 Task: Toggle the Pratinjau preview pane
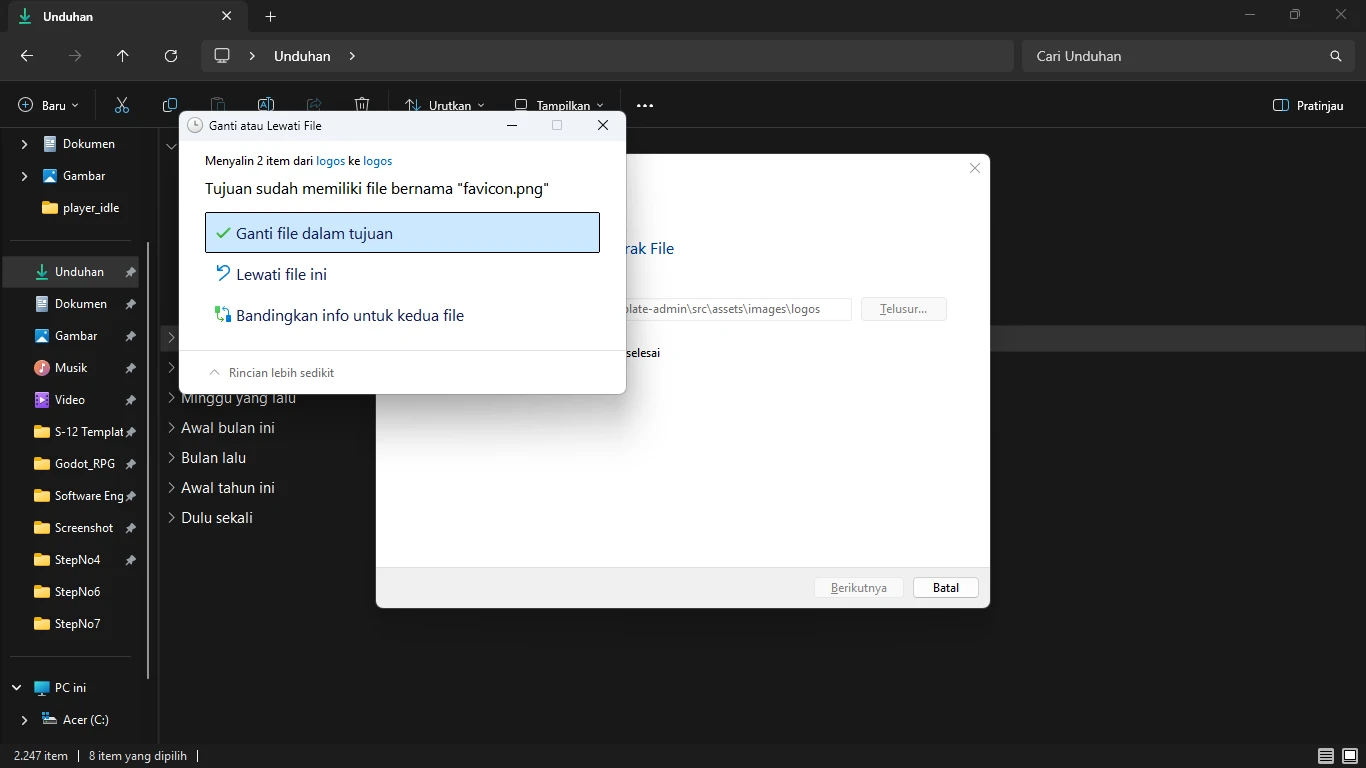(1308, 105)
